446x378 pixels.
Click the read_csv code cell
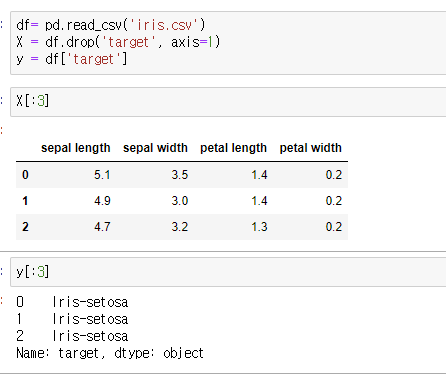(228, 43)
